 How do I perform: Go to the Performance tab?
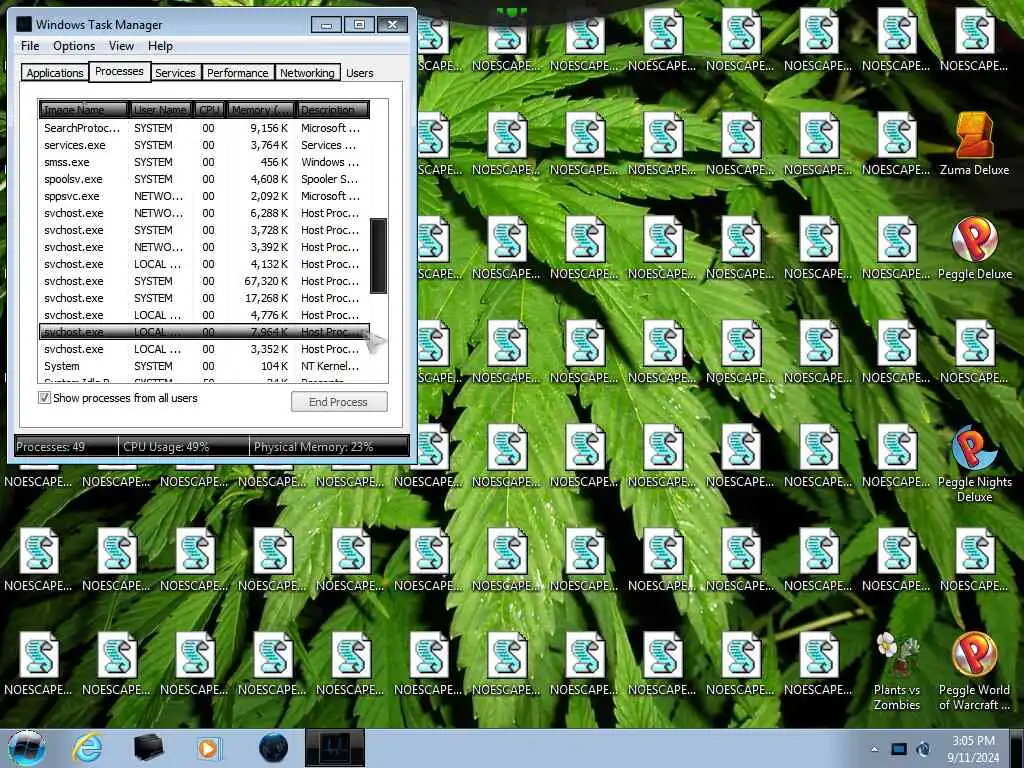pyautogui.click(x=237, y=72)
